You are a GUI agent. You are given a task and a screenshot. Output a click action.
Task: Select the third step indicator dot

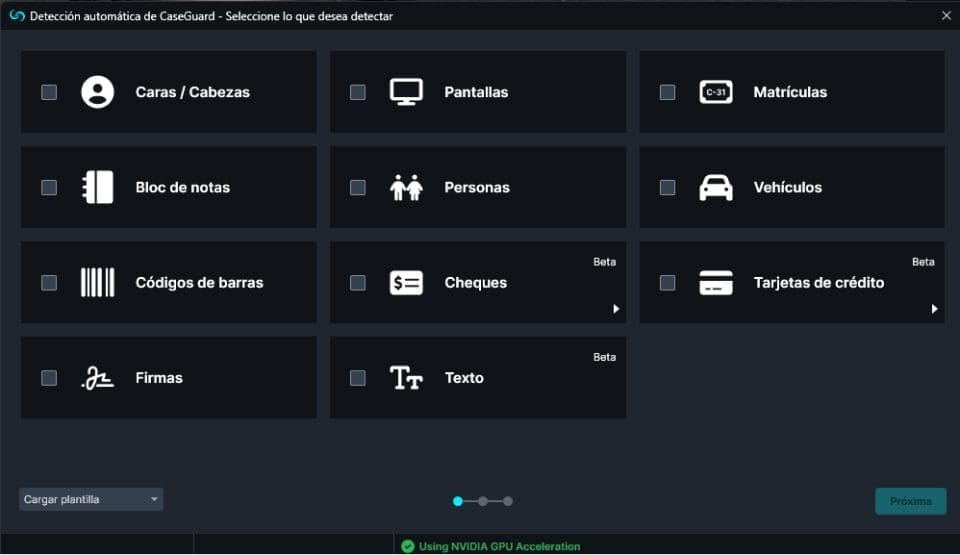pyautogui.click(x=508, y=501)
